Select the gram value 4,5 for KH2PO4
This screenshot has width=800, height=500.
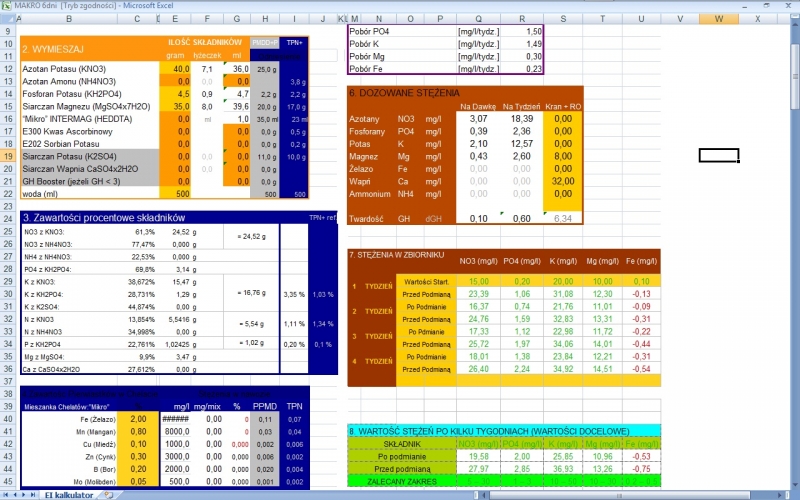[175, 94]
